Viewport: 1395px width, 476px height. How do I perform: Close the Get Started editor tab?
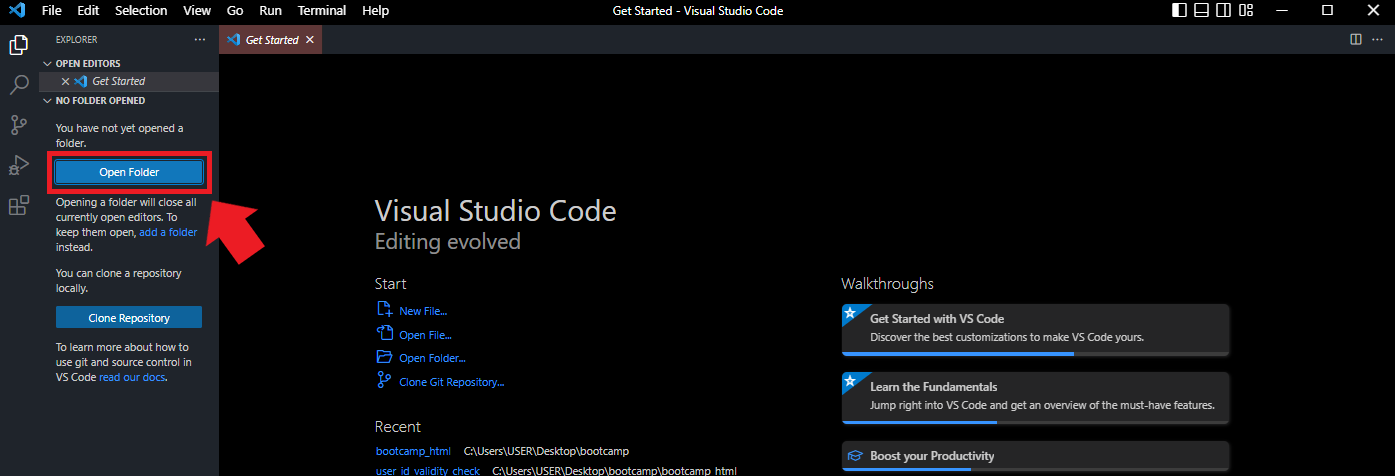pyautogui.click(x=309, y=40)
